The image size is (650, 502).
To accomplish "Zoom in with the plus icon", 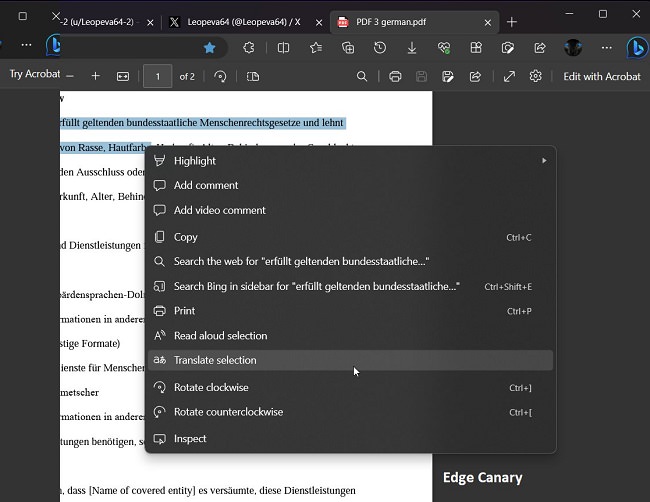I will (x=96, y=76).
